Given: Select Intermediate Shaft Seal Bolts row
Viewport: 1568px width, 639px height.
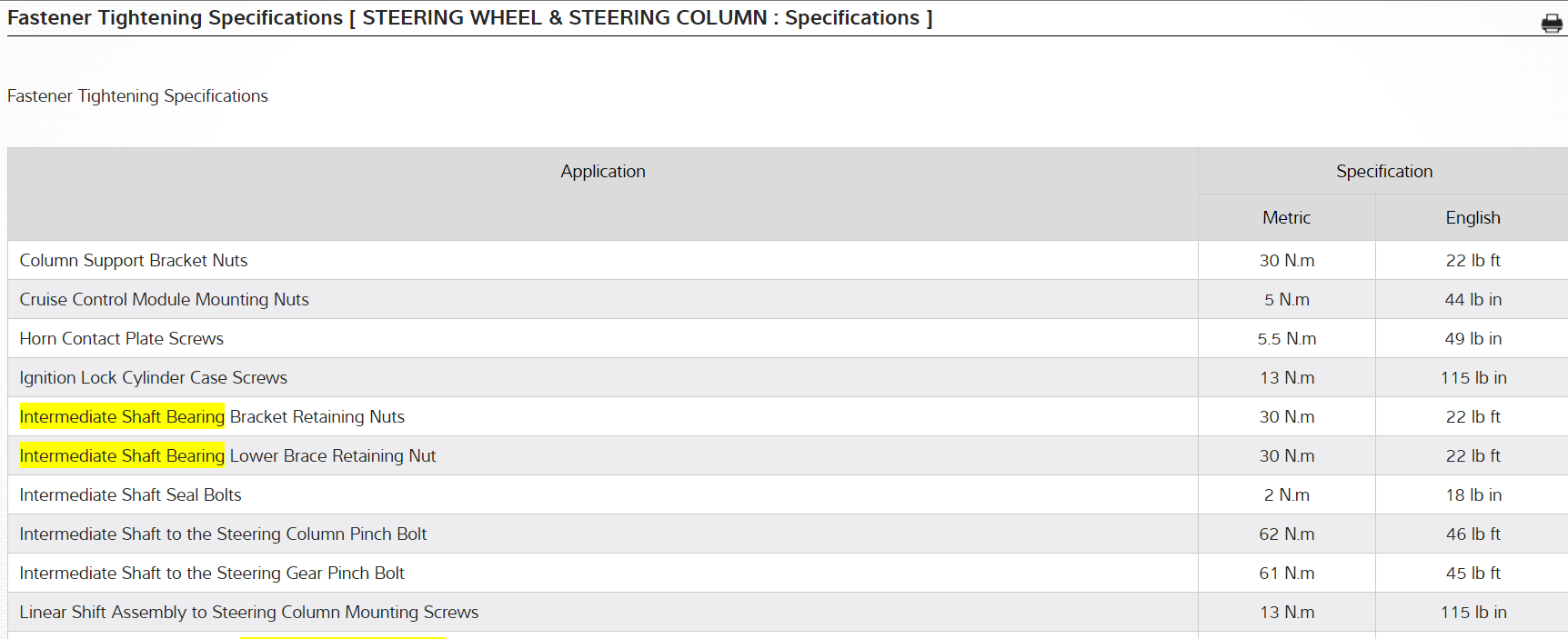Looking at the screenshot, I should click(130, 495).
